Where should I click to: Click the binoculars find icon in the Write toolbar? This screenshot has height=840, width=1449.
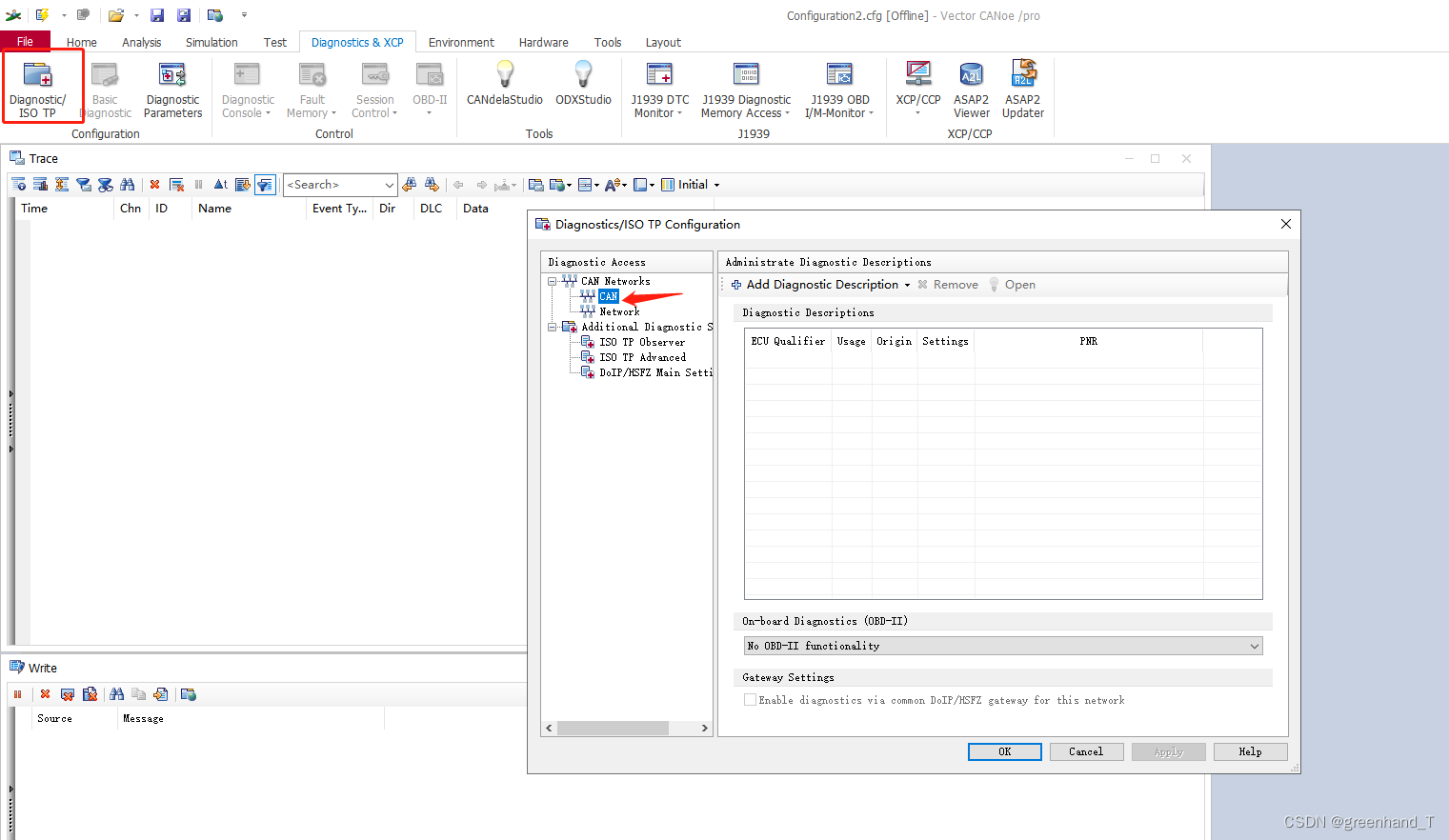pyautogui.click(x=116, y=694)
